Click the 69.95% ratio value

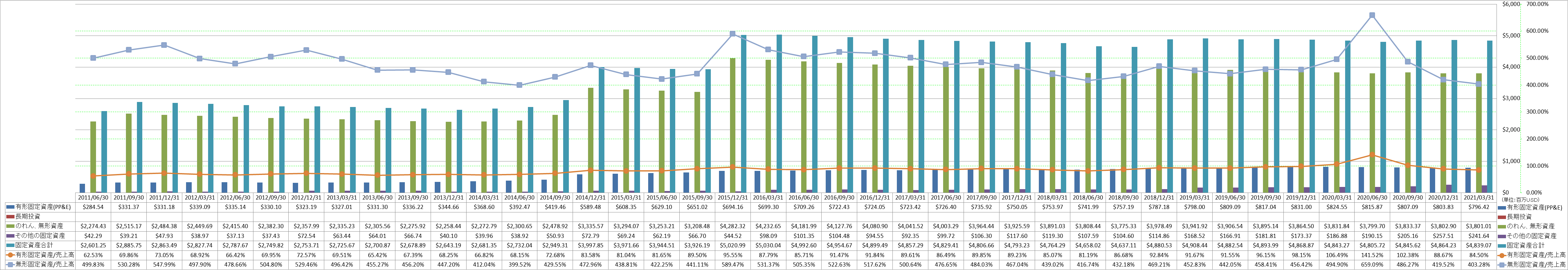271,255
